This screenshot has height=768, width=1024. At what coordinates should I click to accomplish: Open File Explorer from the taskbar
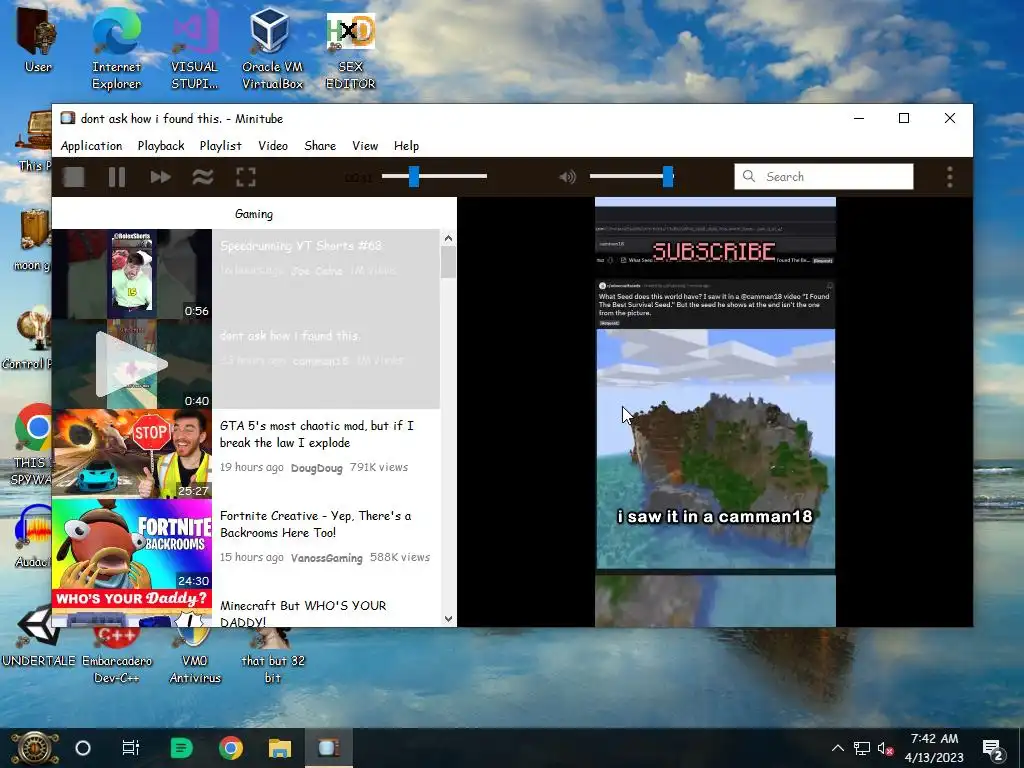pos(280,748)
